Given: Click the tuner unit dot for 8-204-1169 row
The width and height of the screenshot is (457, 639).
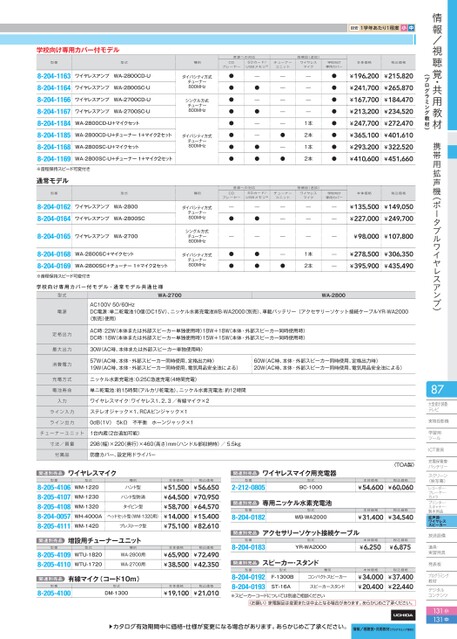Looking at the screenshot, I should tap(283, 159).
